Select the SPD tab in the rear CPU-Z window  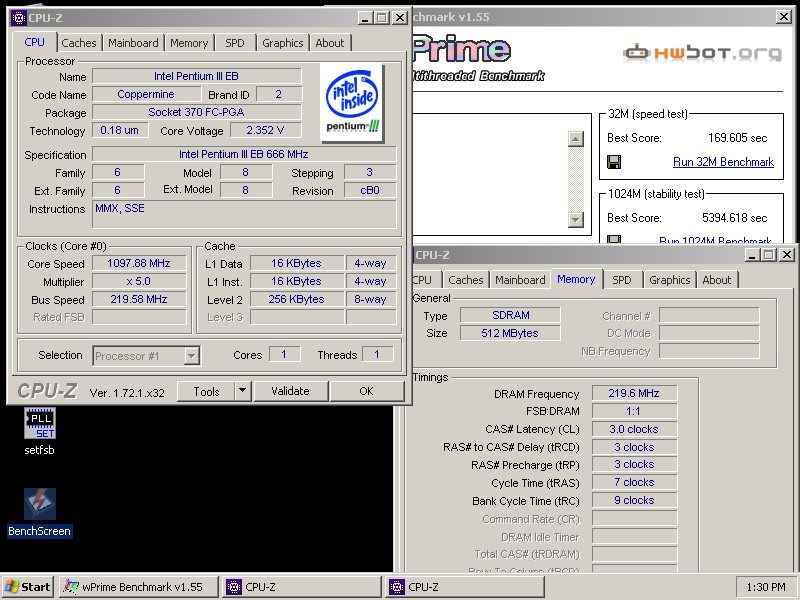tap(621, 280)
